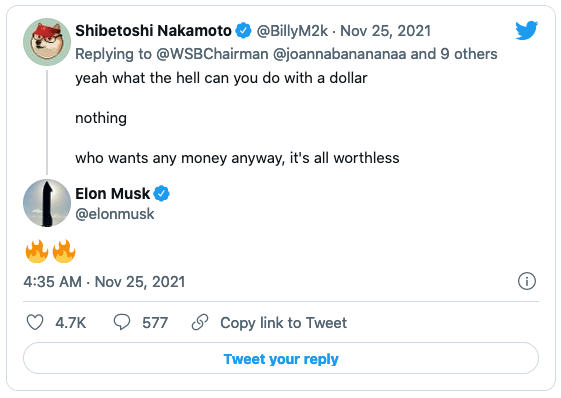The height and width of the screenshot is (398, 561).
Task: Click the Shibetoshi Nakamoto display name
Action: coord(153,31)
